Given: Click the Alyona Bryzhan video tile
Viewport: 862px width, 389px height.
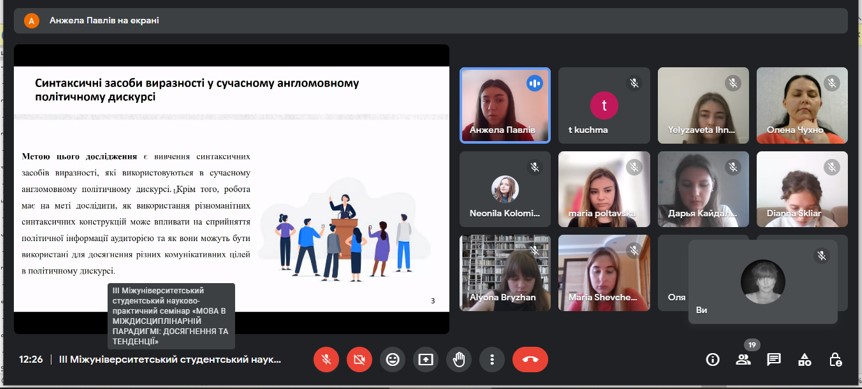Looking at the screenshot, I should (505, 273).
